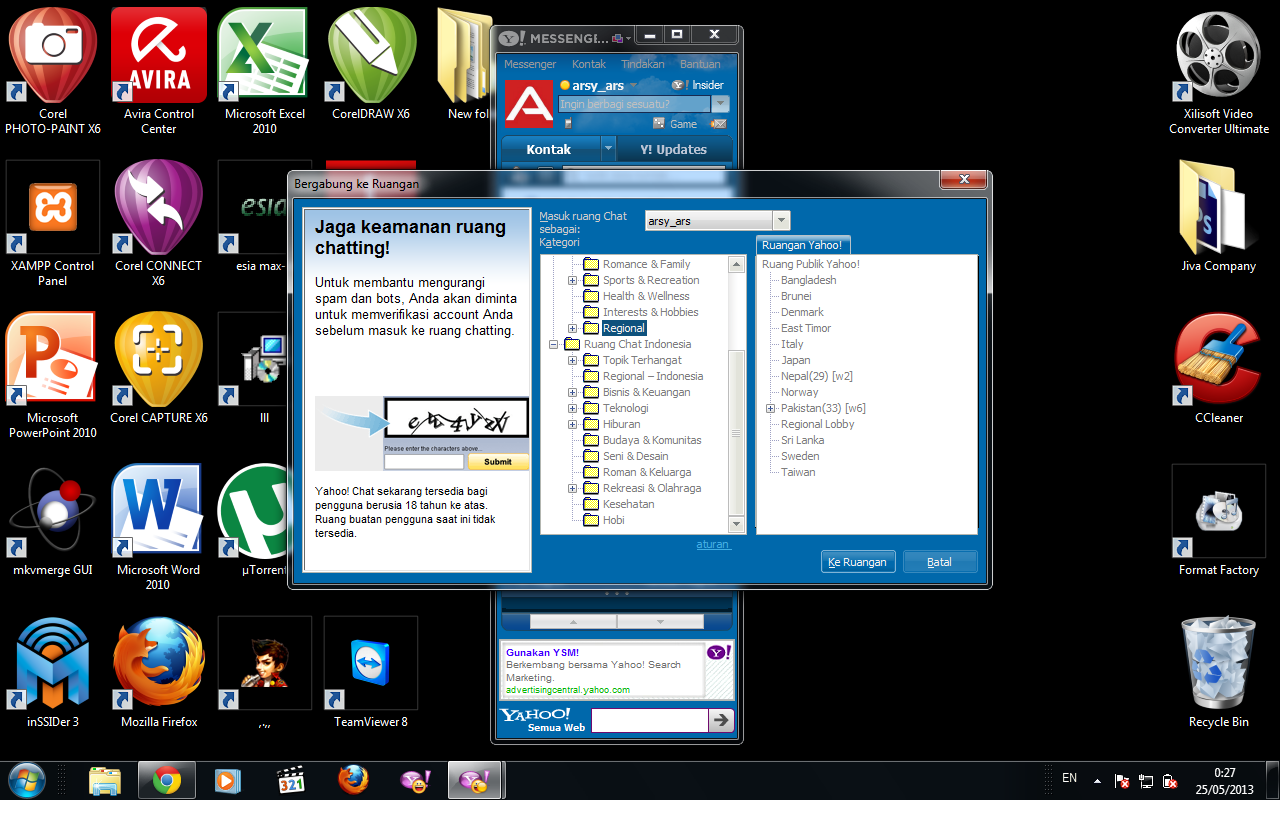This screenshot has width=1280, height=836.
Task: Open the Messenger menu
Action: pos(530,64)
